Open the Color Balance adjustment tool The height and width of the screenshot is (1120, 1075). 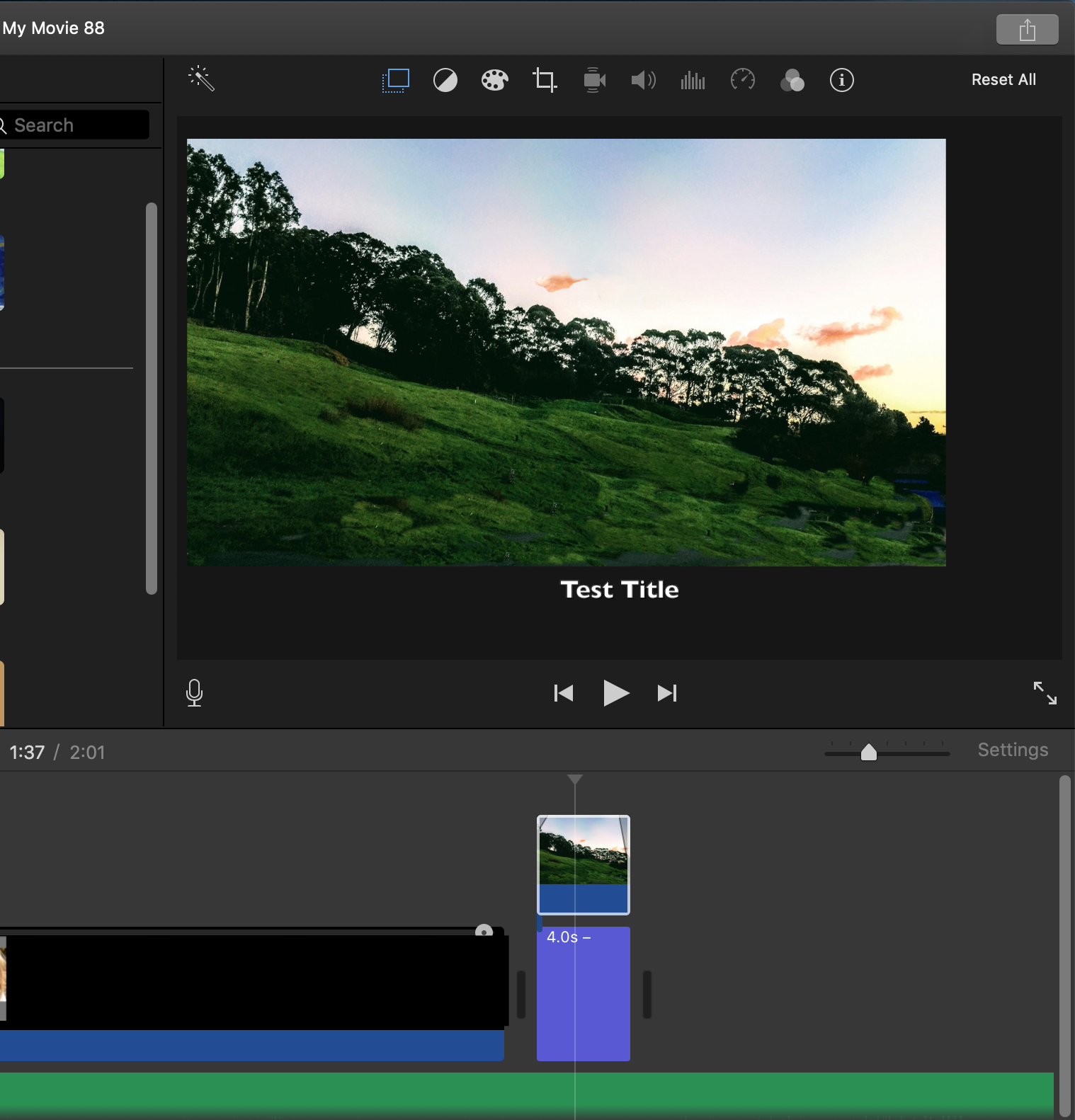[445, 80]
